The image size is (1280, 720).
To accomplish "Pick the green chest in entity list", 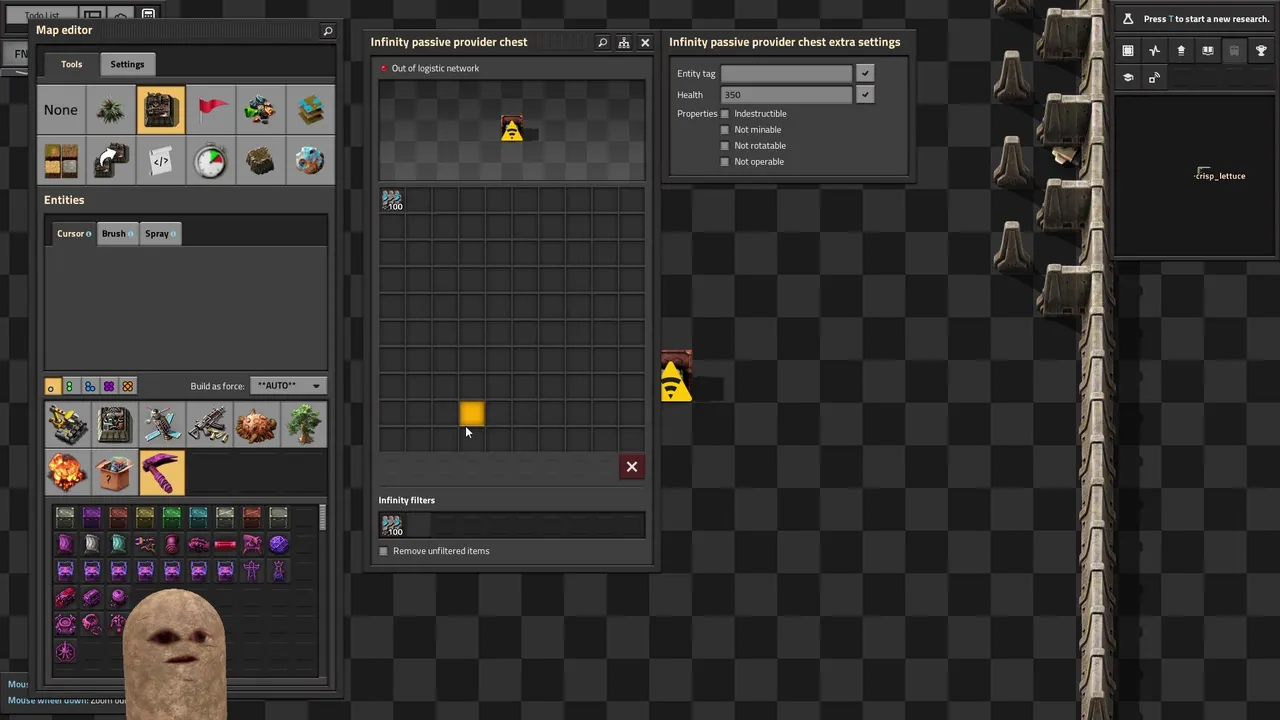I will [172, 517].
